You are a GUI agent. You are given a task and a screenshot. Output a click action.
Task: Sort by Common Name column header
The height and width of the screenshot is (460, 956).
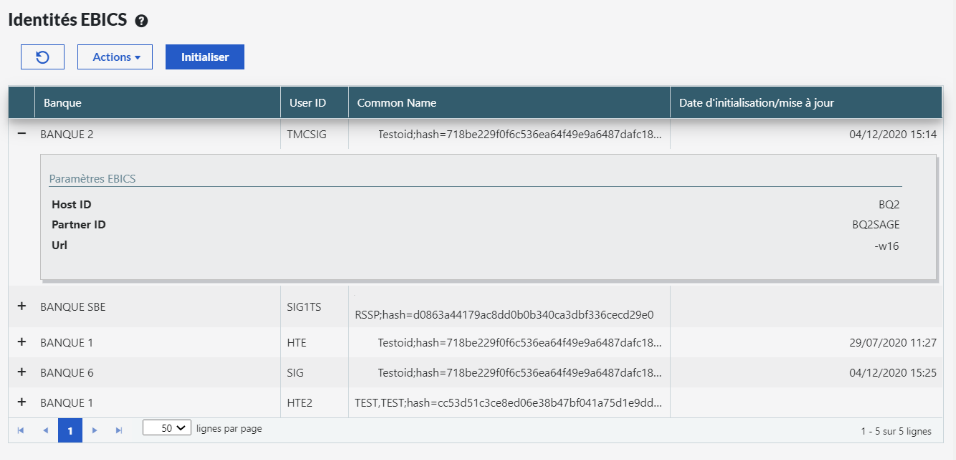click(396, 103)
